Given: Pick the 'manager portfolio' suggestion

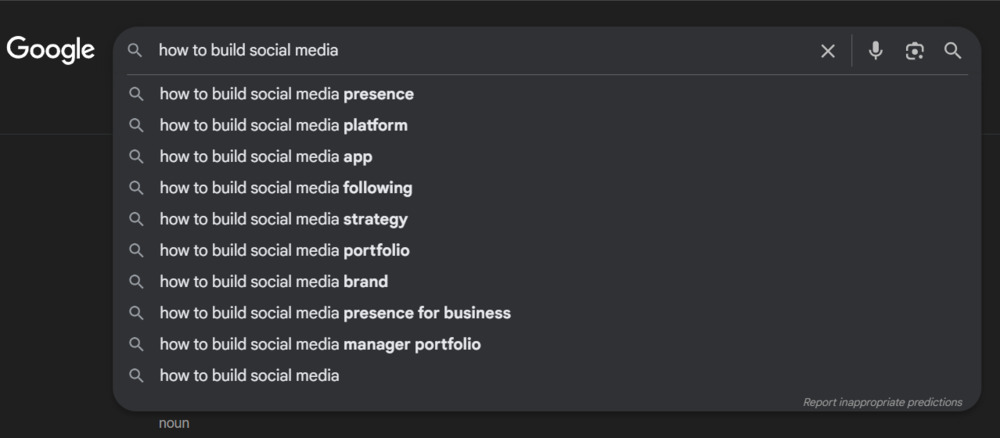Looking at the screenshot, I should point(320,344).
